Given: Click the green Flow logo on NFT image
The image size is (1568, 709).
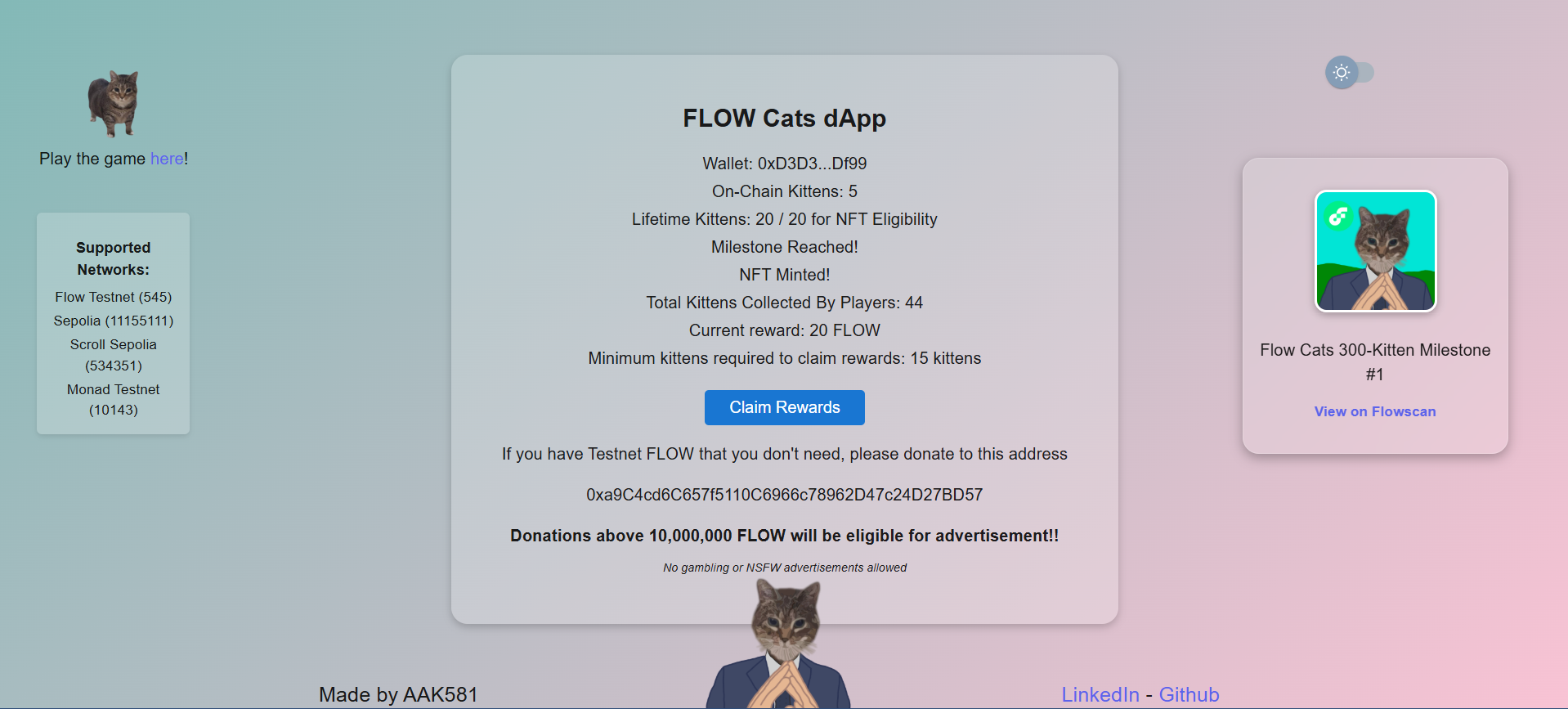Looking at the screenshot, I should [x=1338, y=216].
